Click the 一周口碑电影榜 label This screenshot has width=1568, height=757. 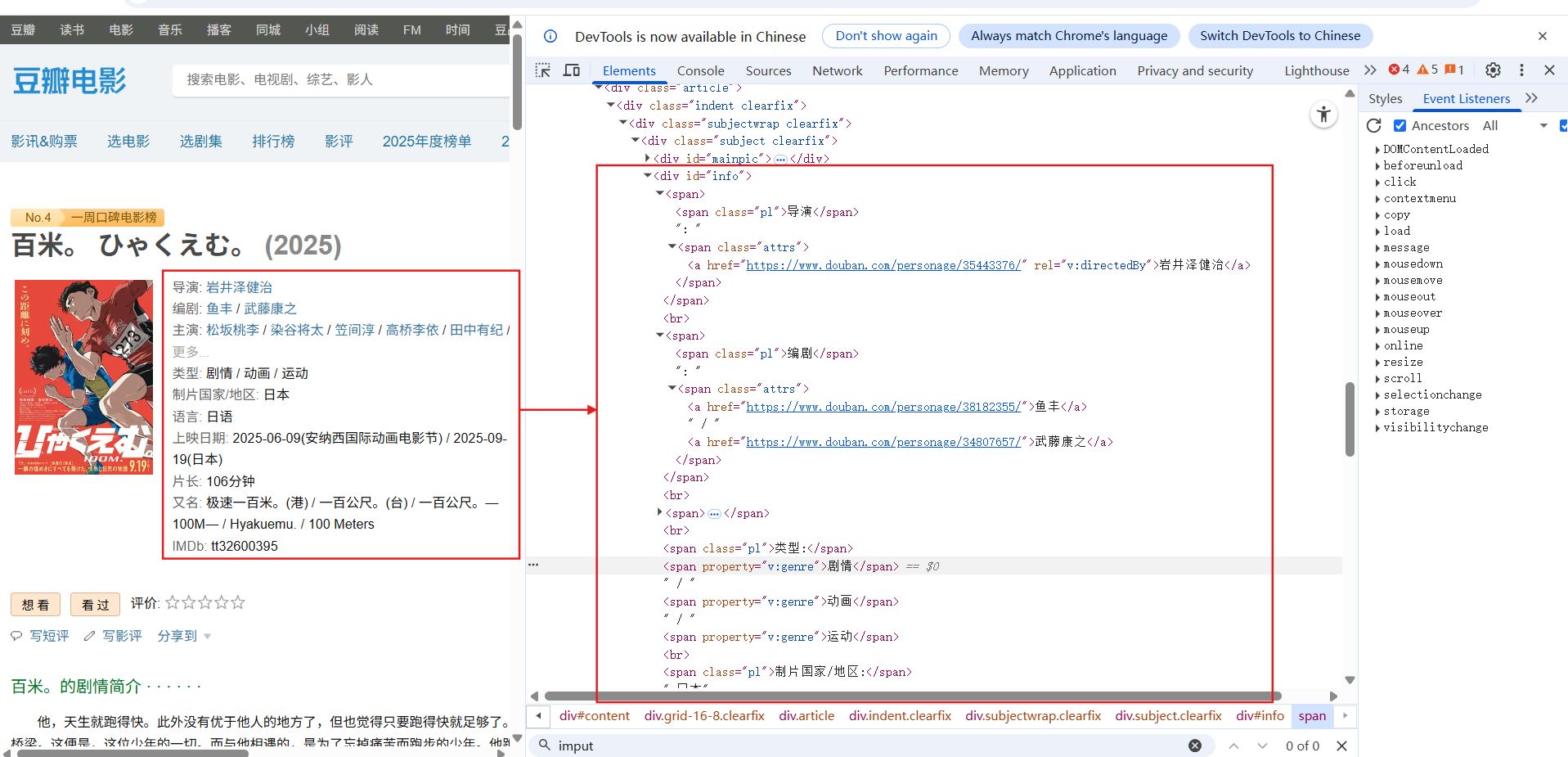coord(114,218)
